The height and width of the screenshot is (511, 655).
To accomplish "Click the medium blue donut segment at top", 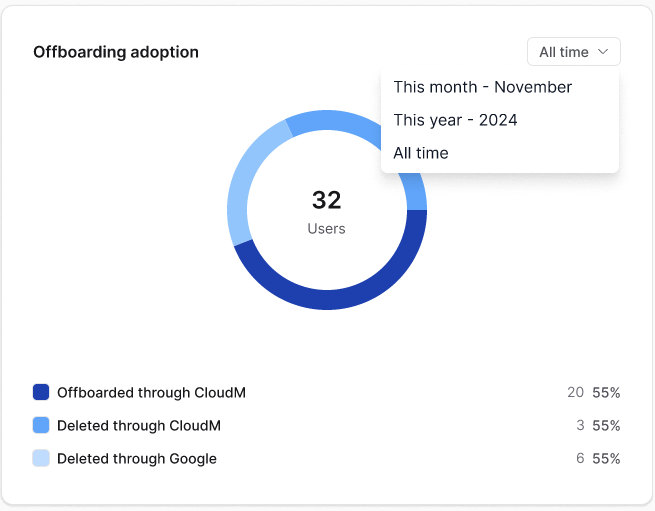I will click(x=330, y=121).
